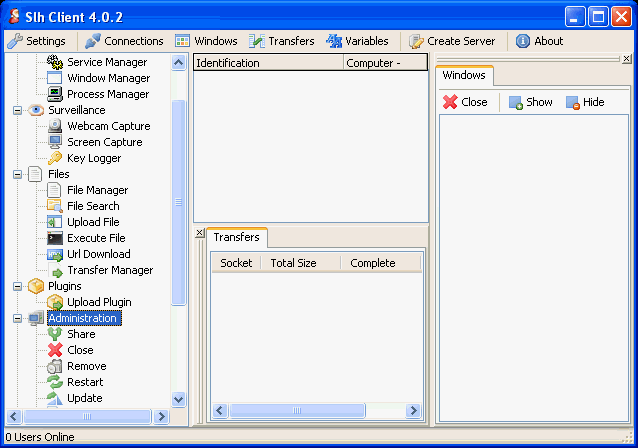Viewport: 638px width, 448px height.
Task: Select the Key Logger key icon
Action: tap(56, 158)
